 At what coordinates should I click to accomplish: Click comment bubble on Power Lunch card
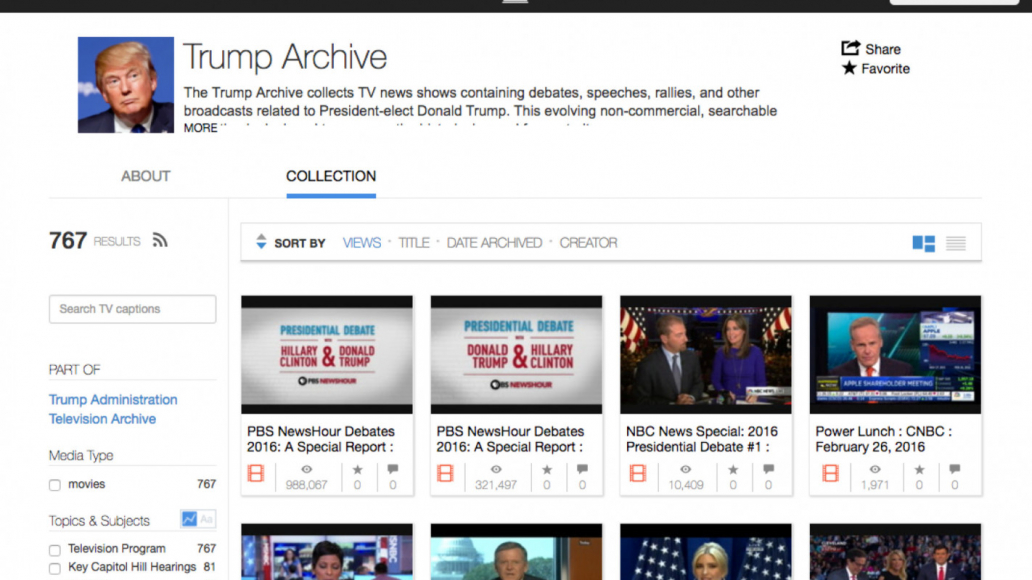click(x=955, y=469)
